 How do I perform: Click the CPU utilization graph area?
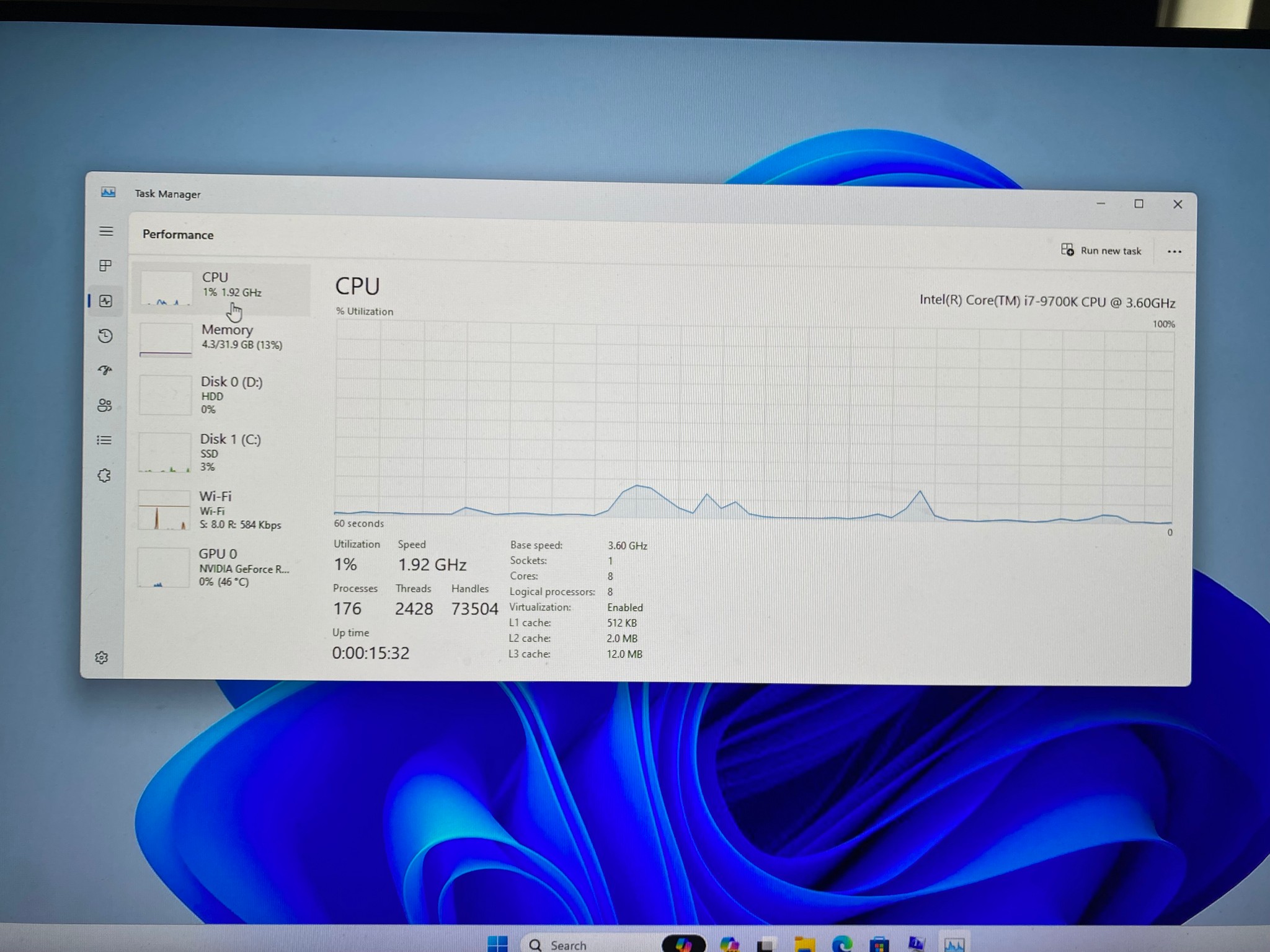tap(753, 423)
